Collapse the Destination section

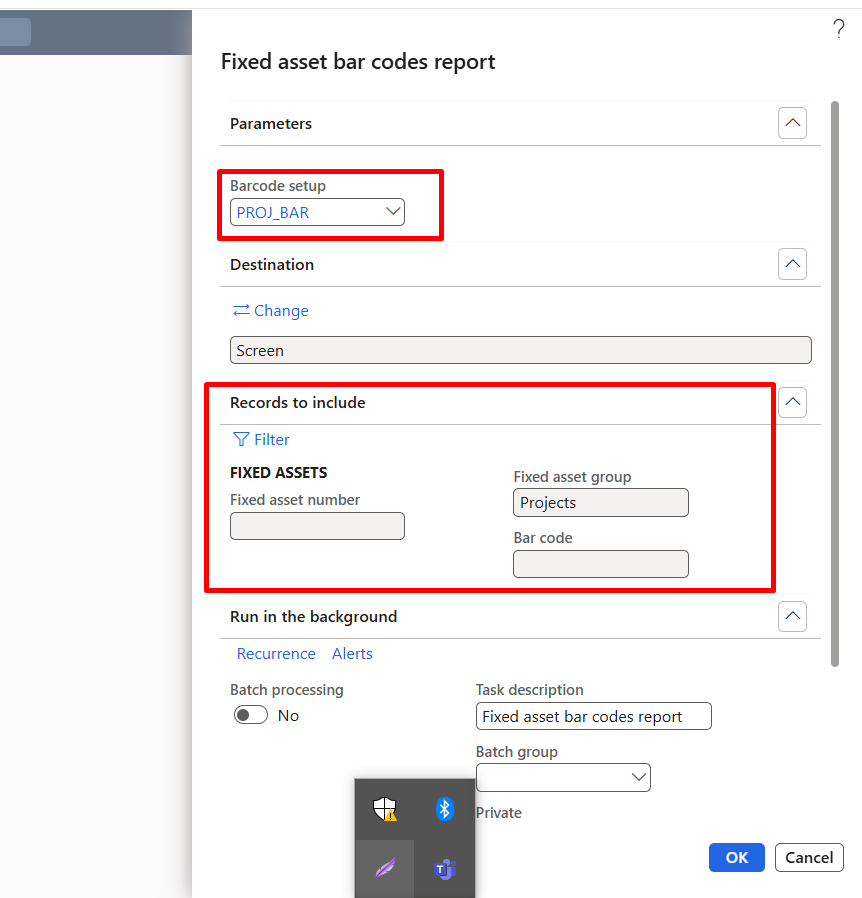tap(792, 264)
